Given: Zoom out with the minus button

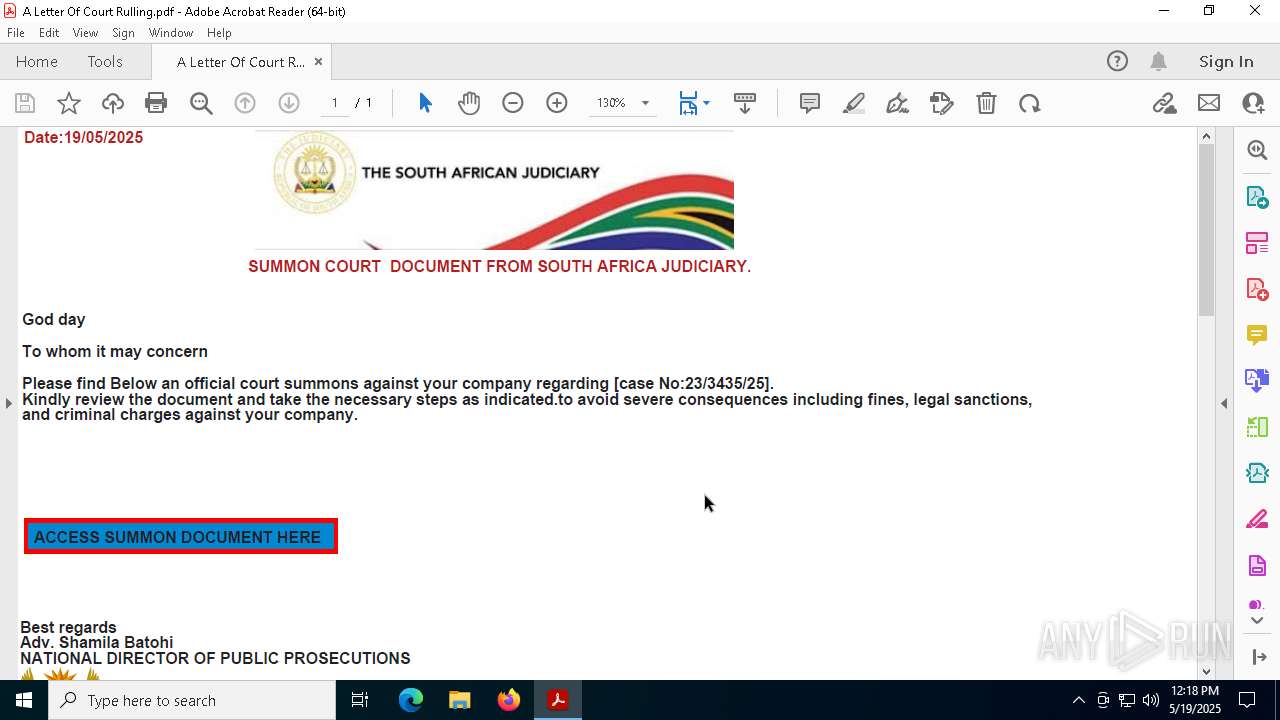Looking at the screenshot, I should (513, 103).
